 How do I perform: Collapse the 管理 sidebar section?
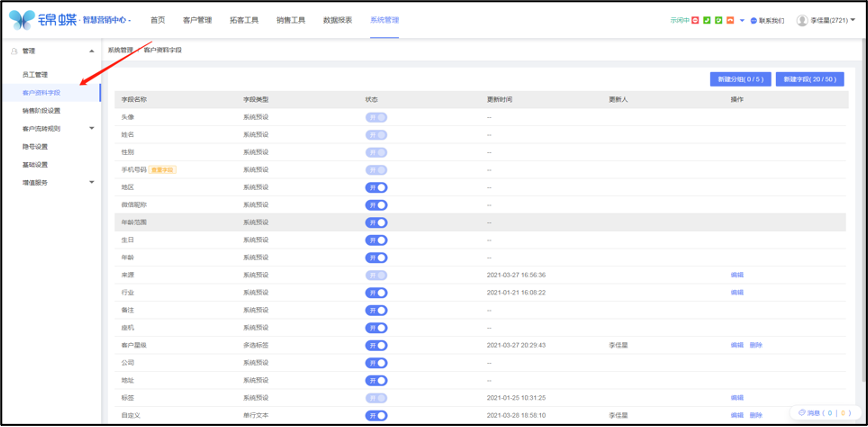[91, 51]
